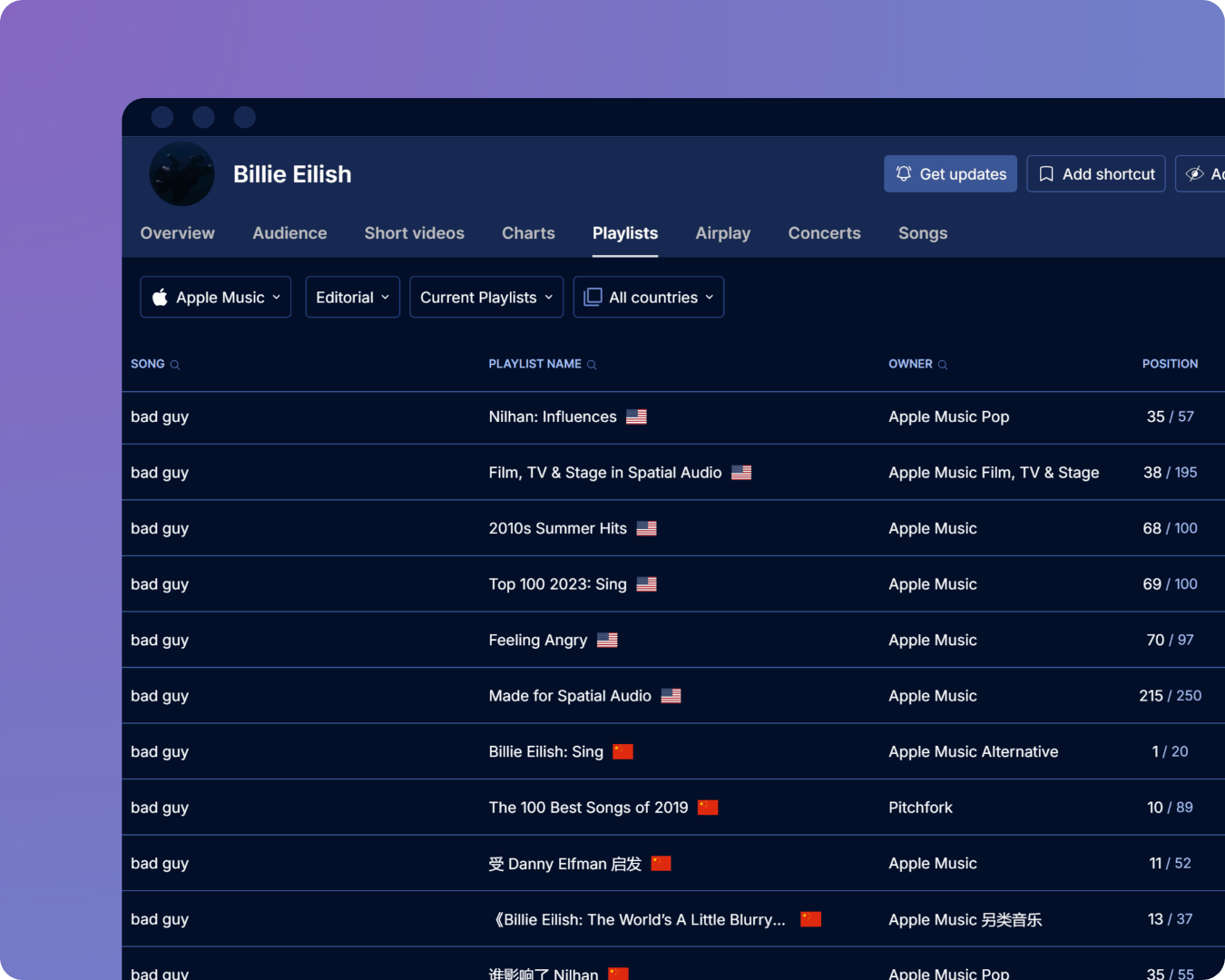Toggle the crossed-eye button at top right
1225x980 pixels.
pyautogui.click(x=1194, y=173)
